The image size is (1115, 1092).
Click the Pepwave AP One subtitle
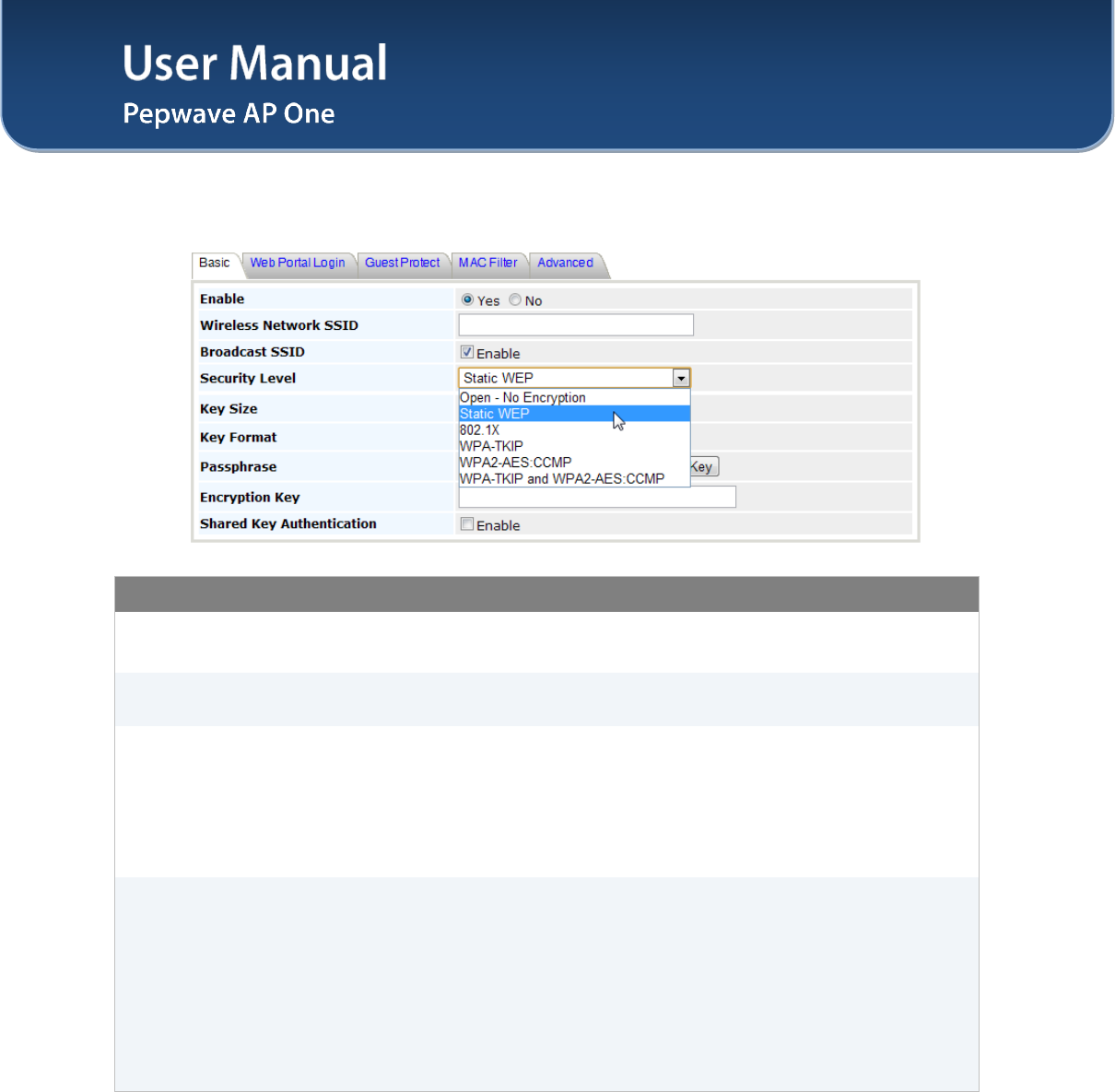pos(229,113)
